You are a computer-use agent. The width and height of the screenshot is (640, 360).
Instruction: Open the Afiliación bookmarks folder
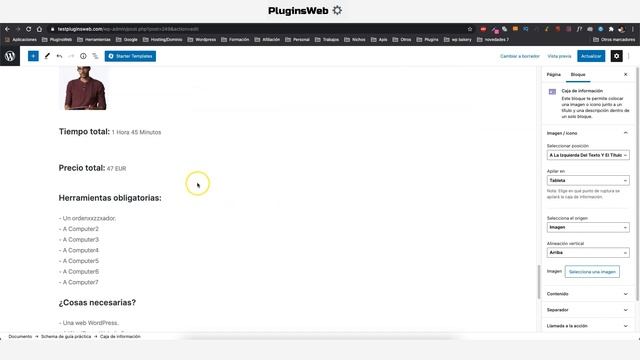point(267,40)
